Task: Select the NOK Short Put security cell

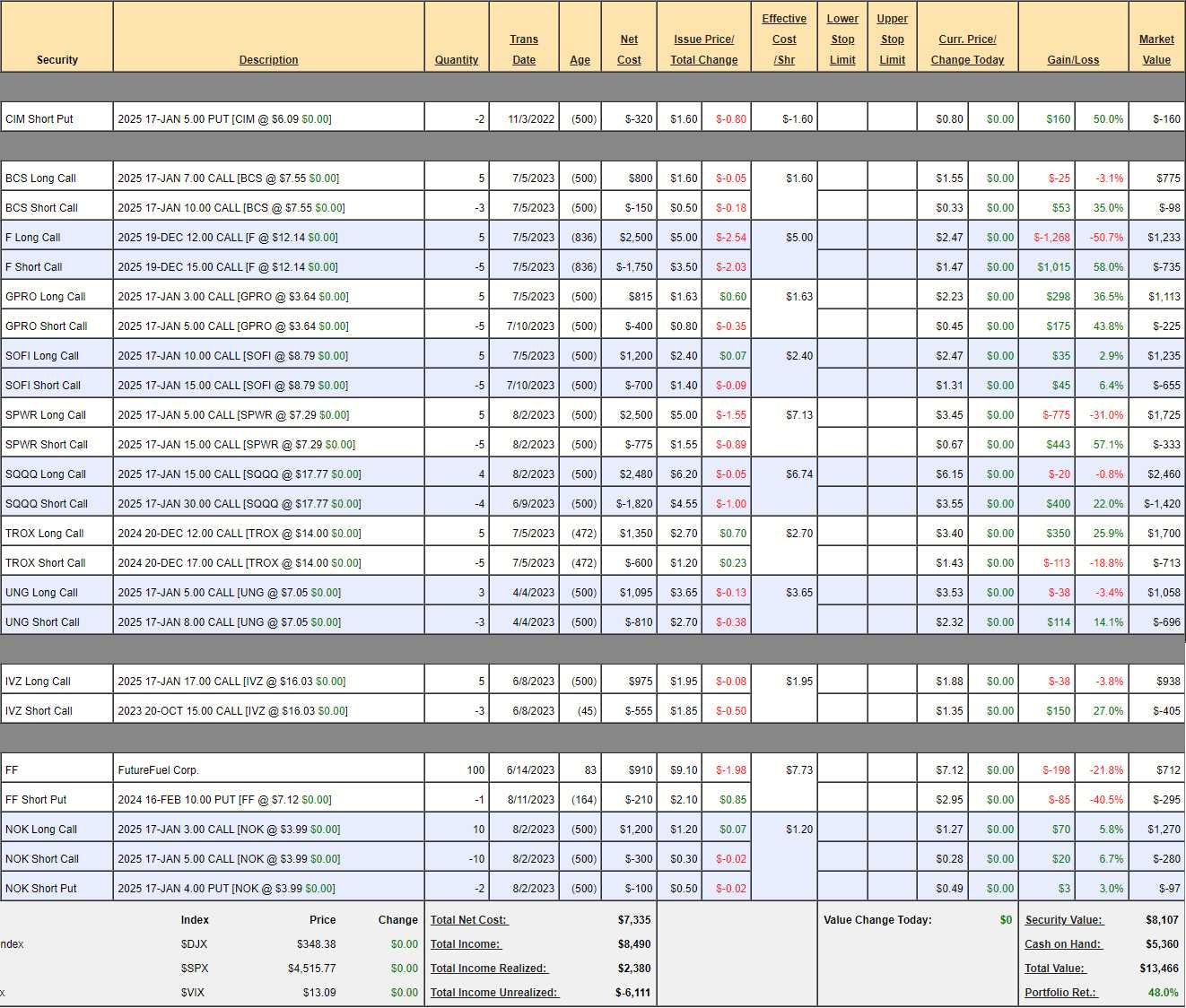Action: click(x=41, y=889)
